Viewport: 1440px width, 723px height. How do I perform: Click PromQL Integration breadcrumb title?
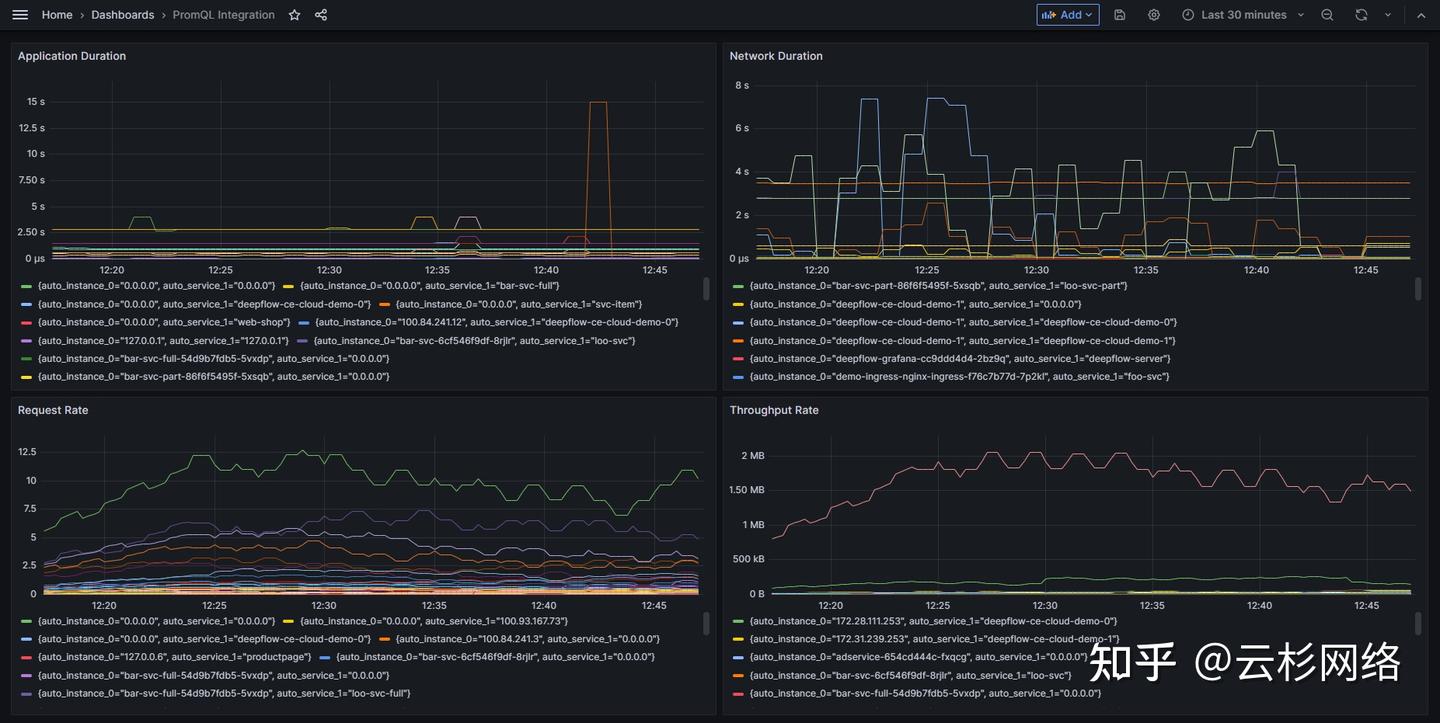[x=223, y=15]
